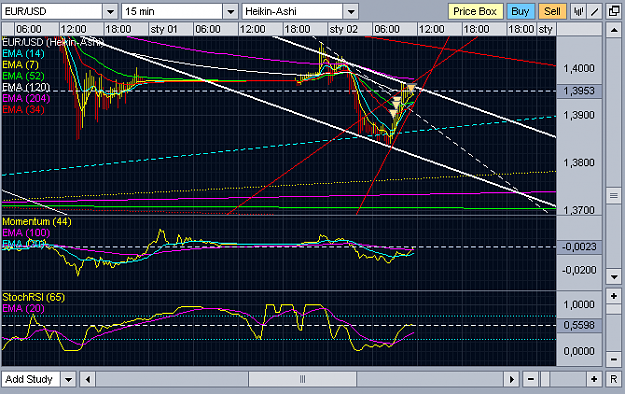Screen dimensions: 625x394
Task: Click the sty 02 date label
Action: click(343, 30)
